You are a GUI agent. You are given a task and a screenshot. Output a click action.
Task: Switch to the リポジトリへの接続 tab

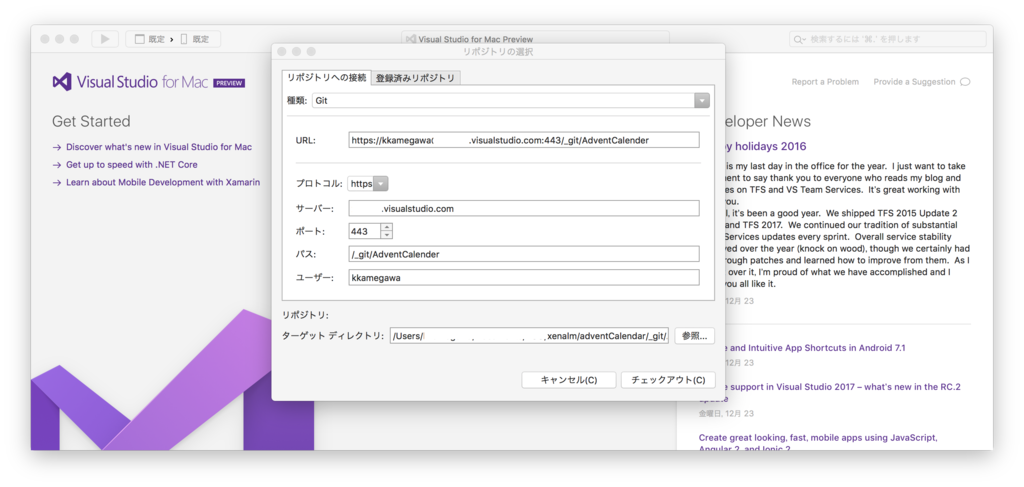pyautogui.click(x=327, y=78)
